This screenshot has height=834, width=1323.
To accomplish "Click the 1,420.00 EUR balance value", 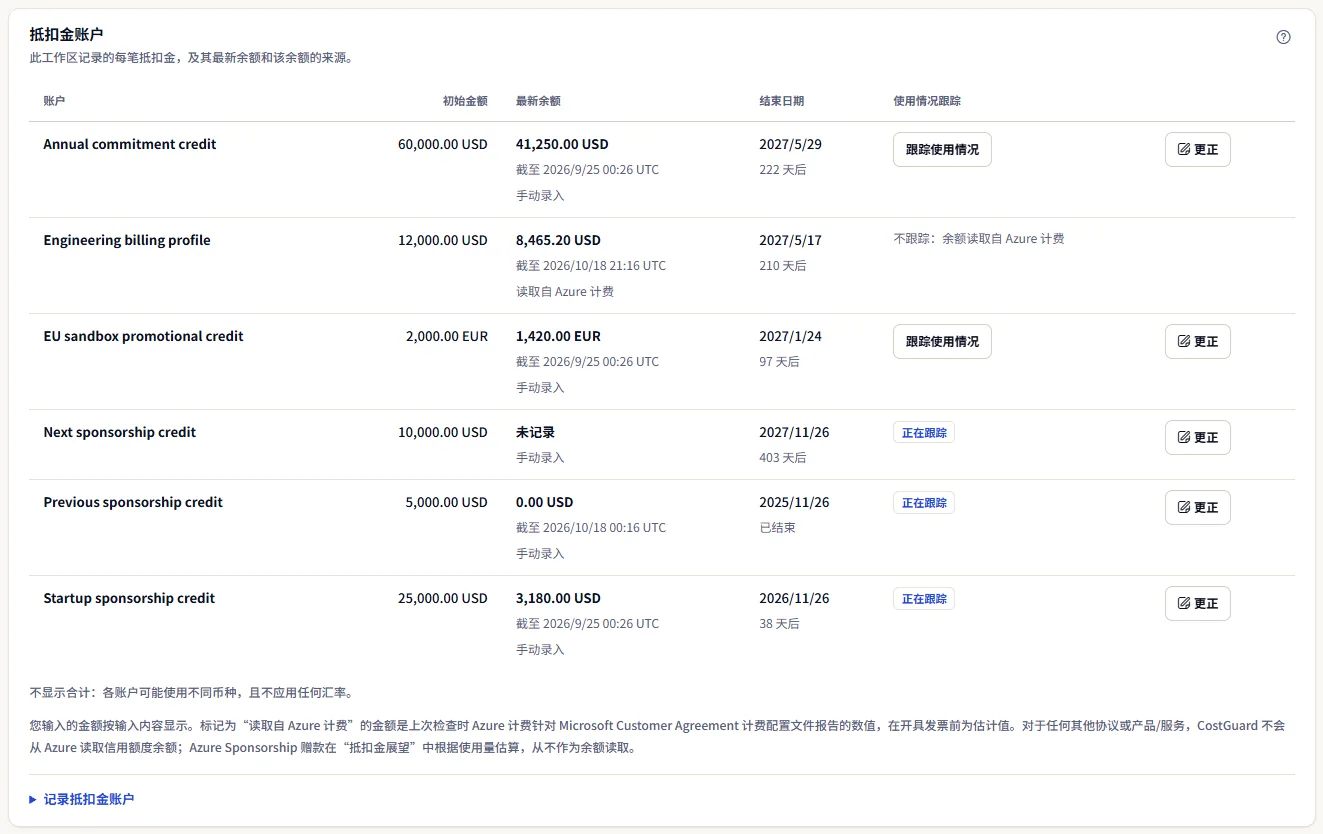I will click(558, 336).
